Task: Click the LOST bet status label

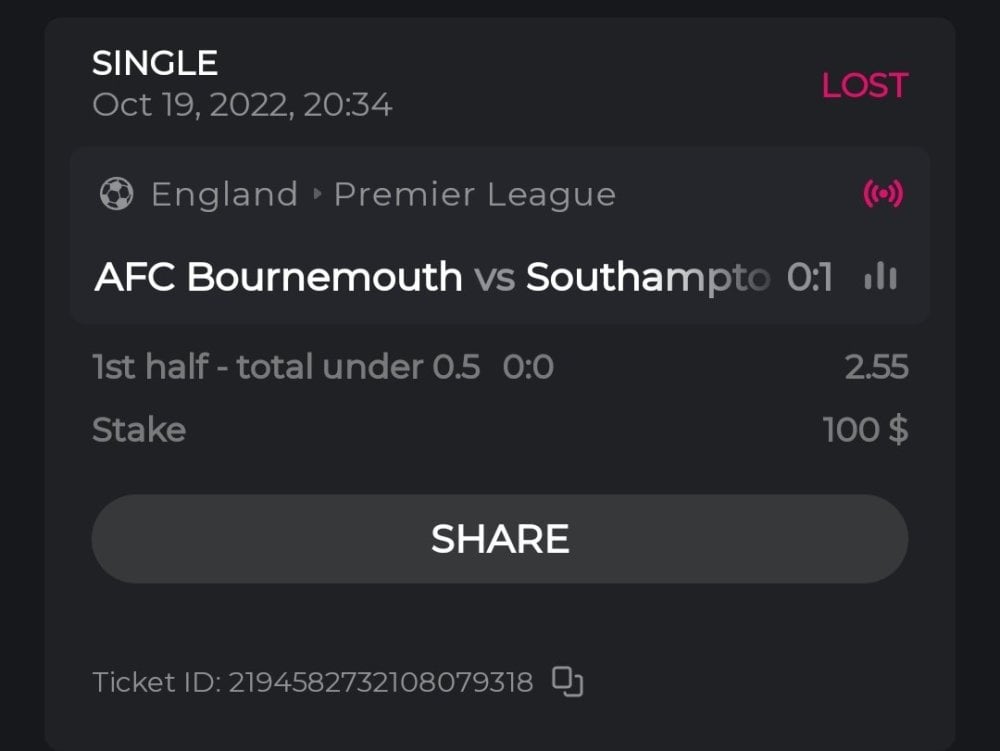Action: (x=864, y=86)
